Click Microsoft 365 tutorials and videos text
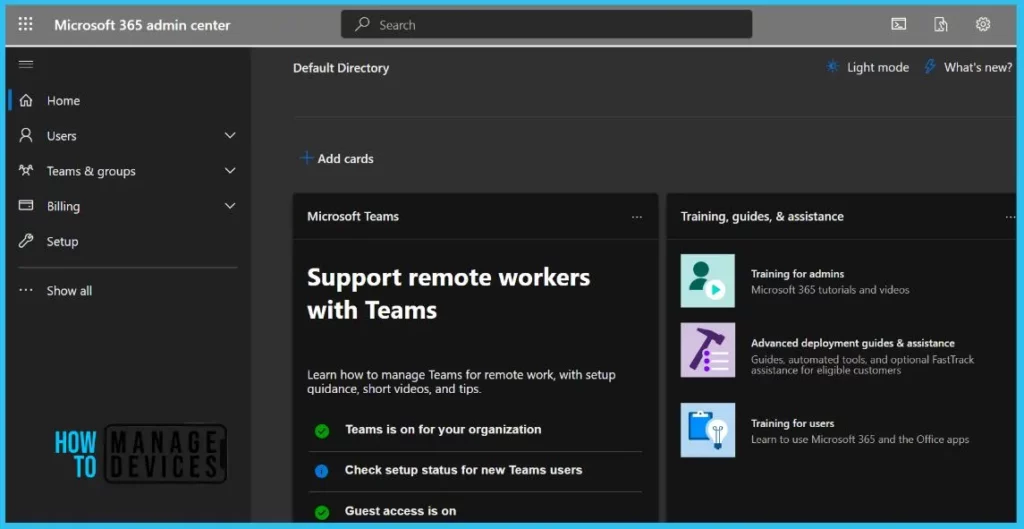The image size is (1024, 529). (x=830, y=290)
